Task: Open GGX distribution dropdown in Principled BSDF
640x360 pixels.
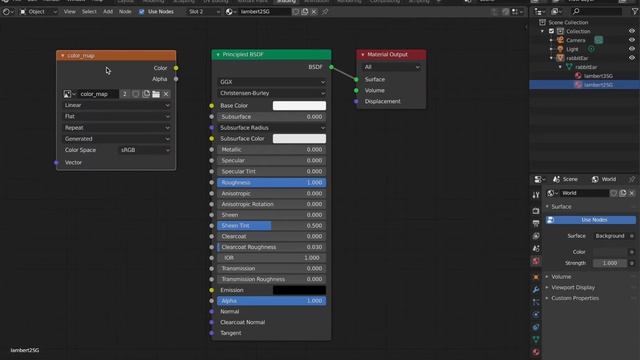Action: click(271, 82)
